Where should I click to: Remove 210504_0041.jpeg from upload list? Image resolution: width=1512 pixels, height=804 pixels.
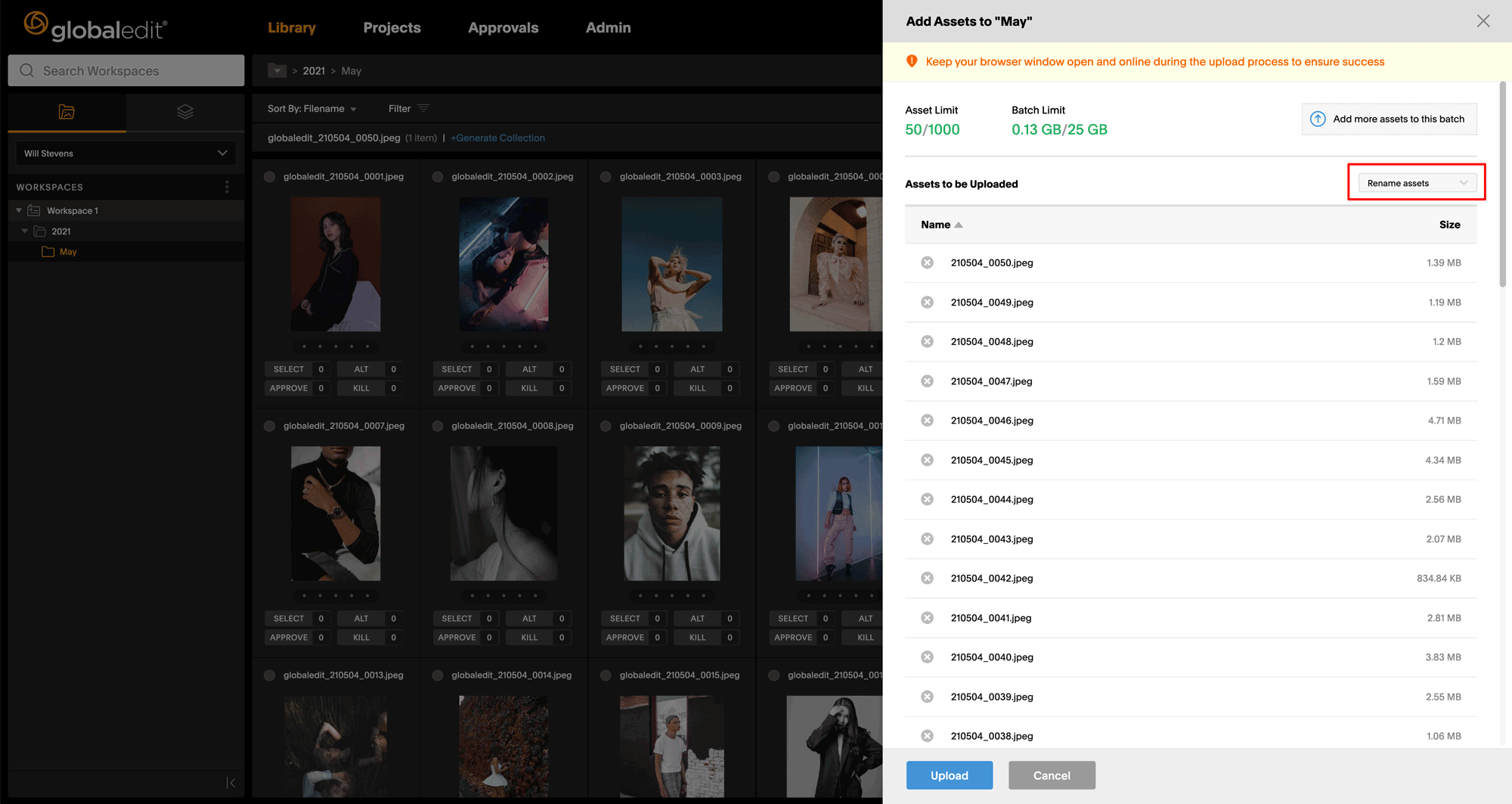pyautogui.click(x=927, y=618)
